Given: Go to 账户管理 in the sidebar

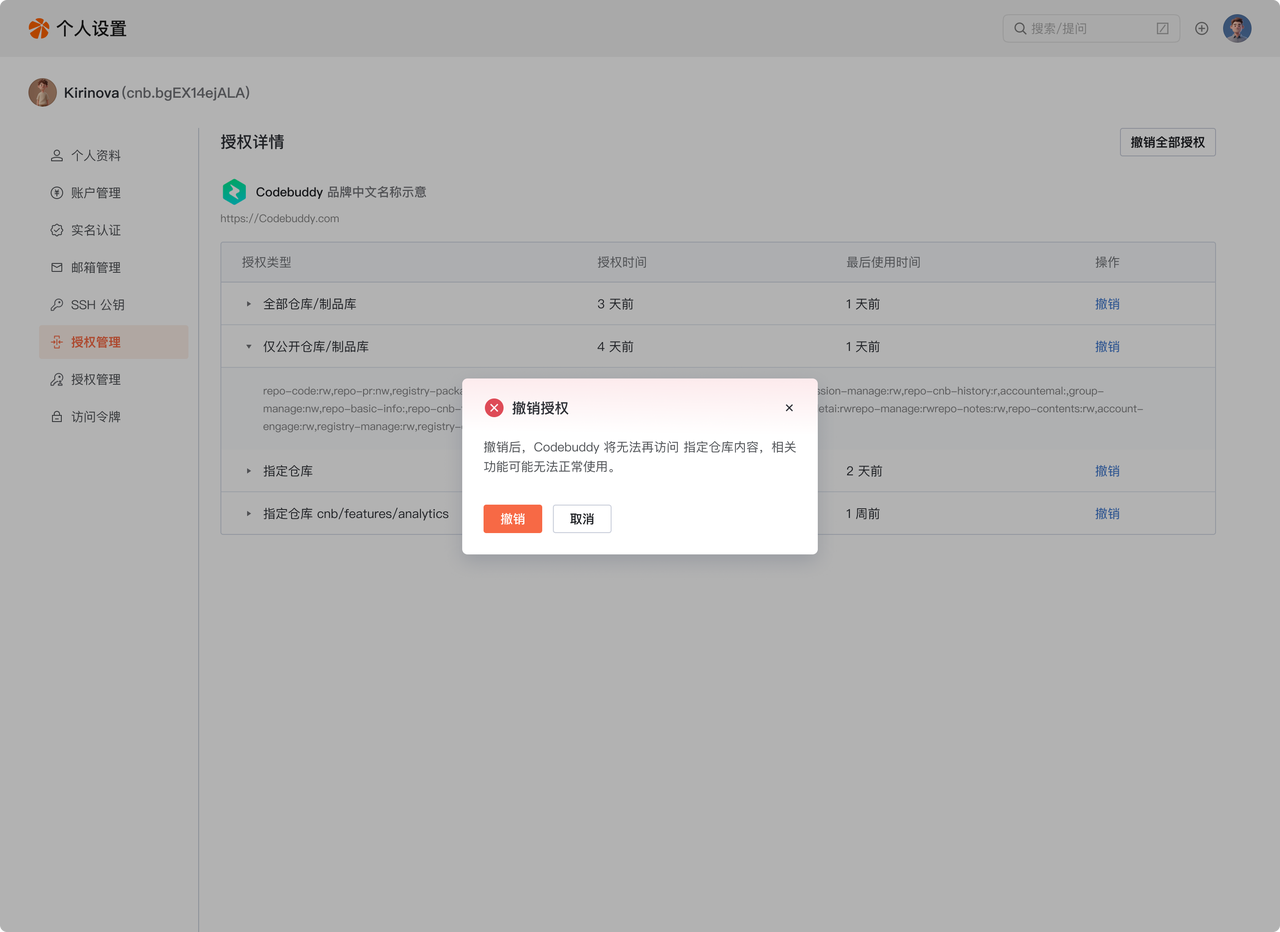Looking at the screenshot, I should 96,193.
